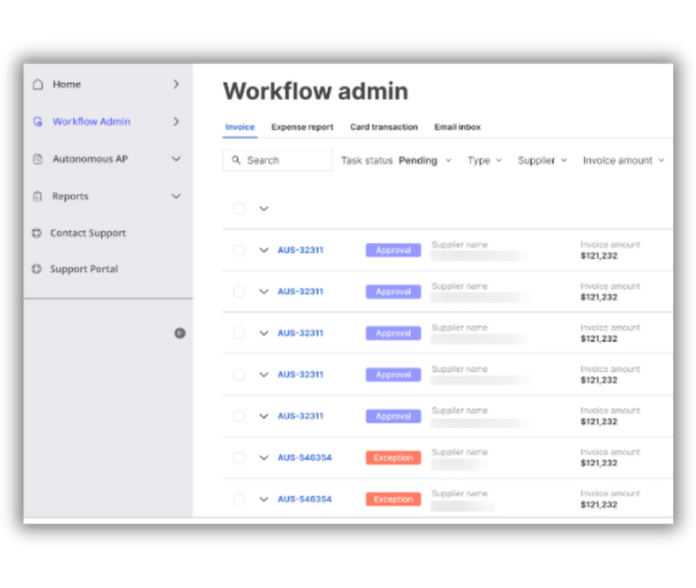Image resolution: width=696 pixels, height=588 pixels.
Task: Click the Approval badge in the first row
Action: coord(393,250)
